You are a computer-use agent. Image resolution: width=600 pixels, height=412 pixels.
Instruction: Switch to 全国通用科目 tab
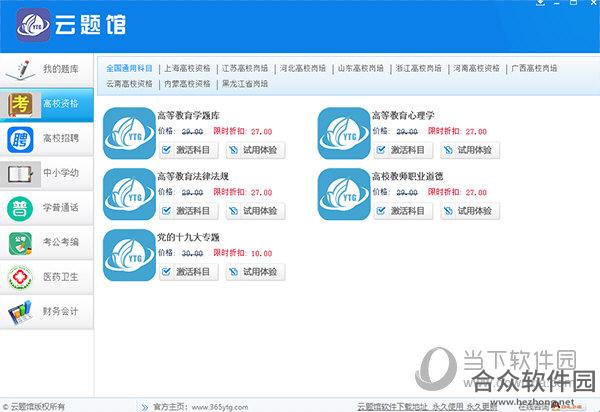129,68
